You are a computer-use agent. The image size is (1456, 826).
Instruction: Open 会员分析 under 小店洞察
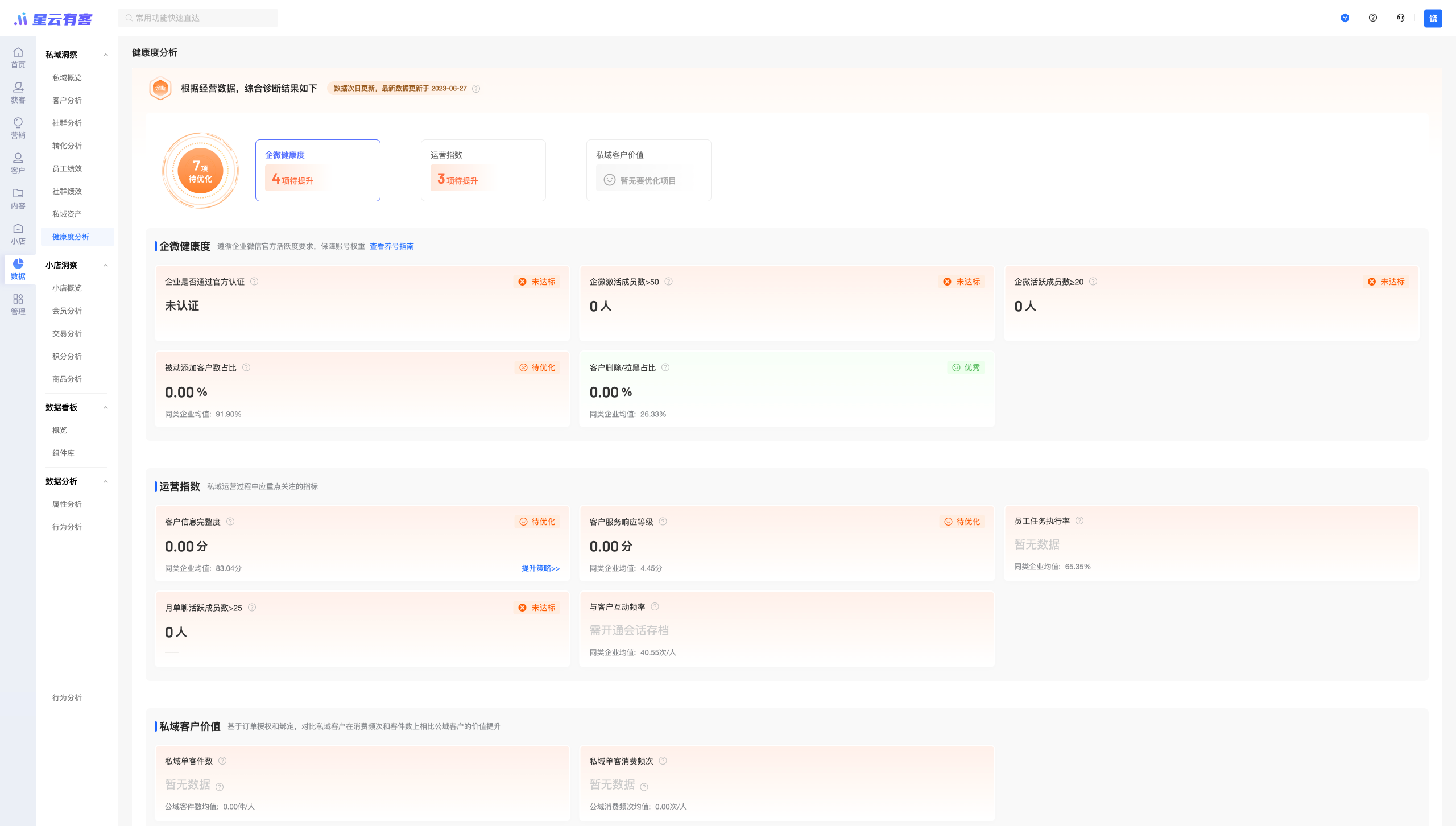coord(67,311)
